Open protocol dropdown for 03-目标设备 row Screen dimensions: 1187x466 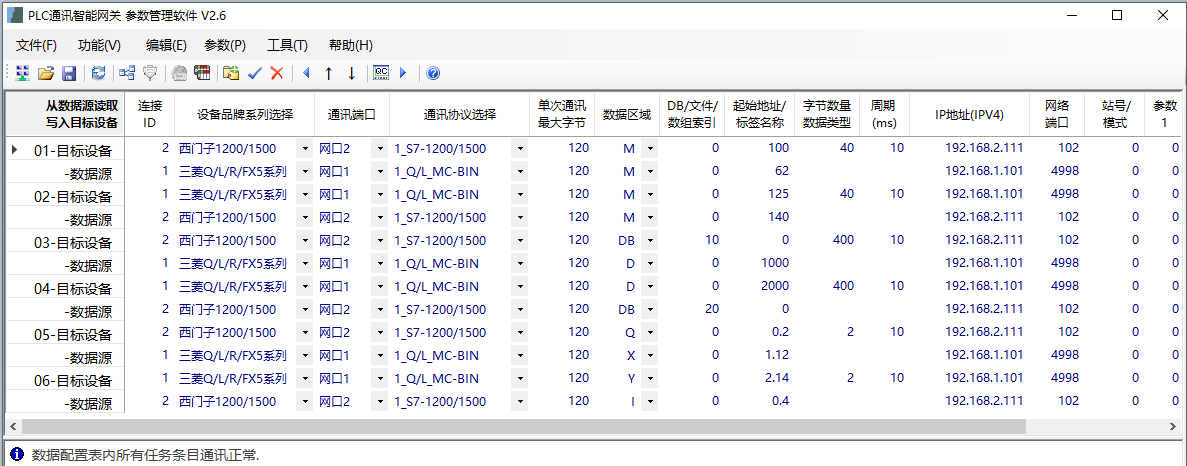pyautogui.click(x=520, y=241)
